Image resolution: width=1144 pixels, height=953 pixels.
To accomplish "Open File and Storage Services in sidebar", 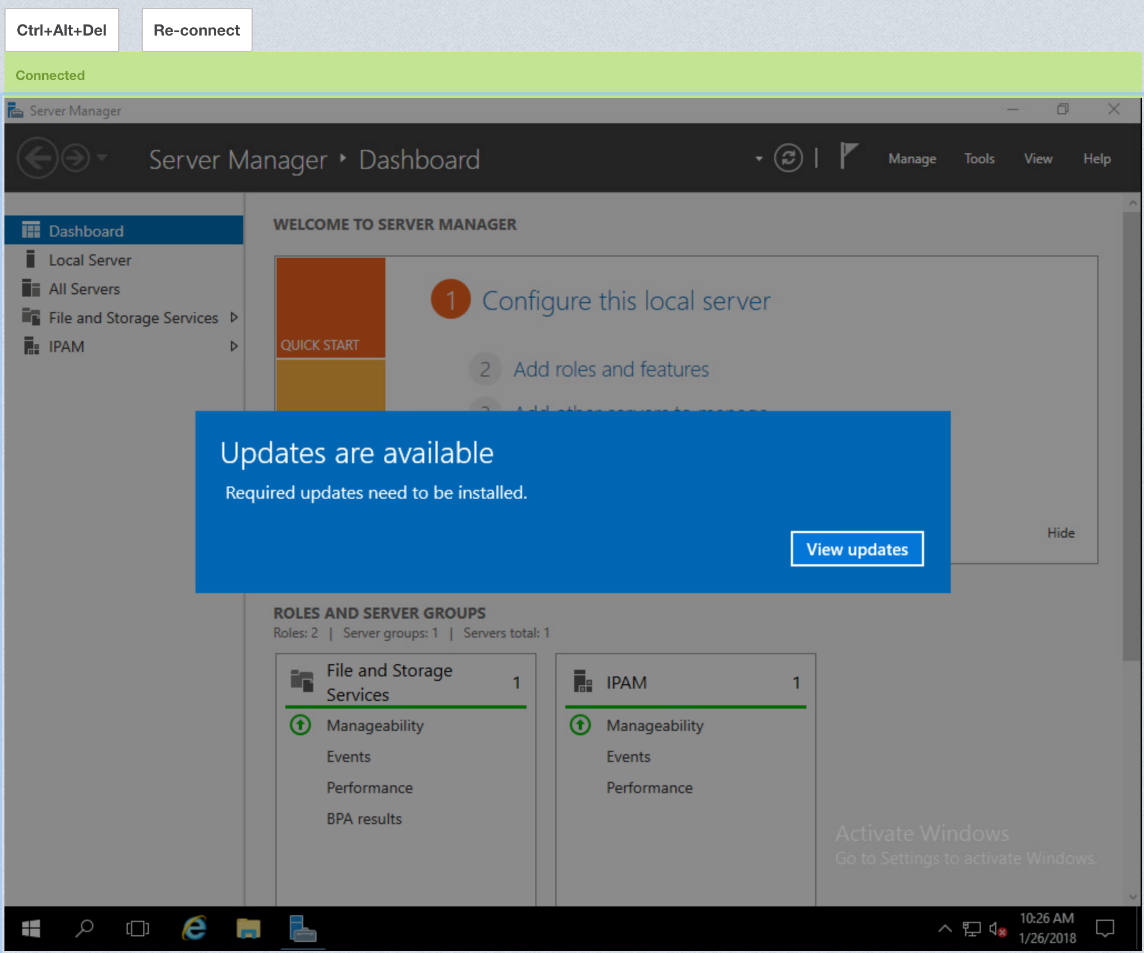I will (x=124, y=317).
